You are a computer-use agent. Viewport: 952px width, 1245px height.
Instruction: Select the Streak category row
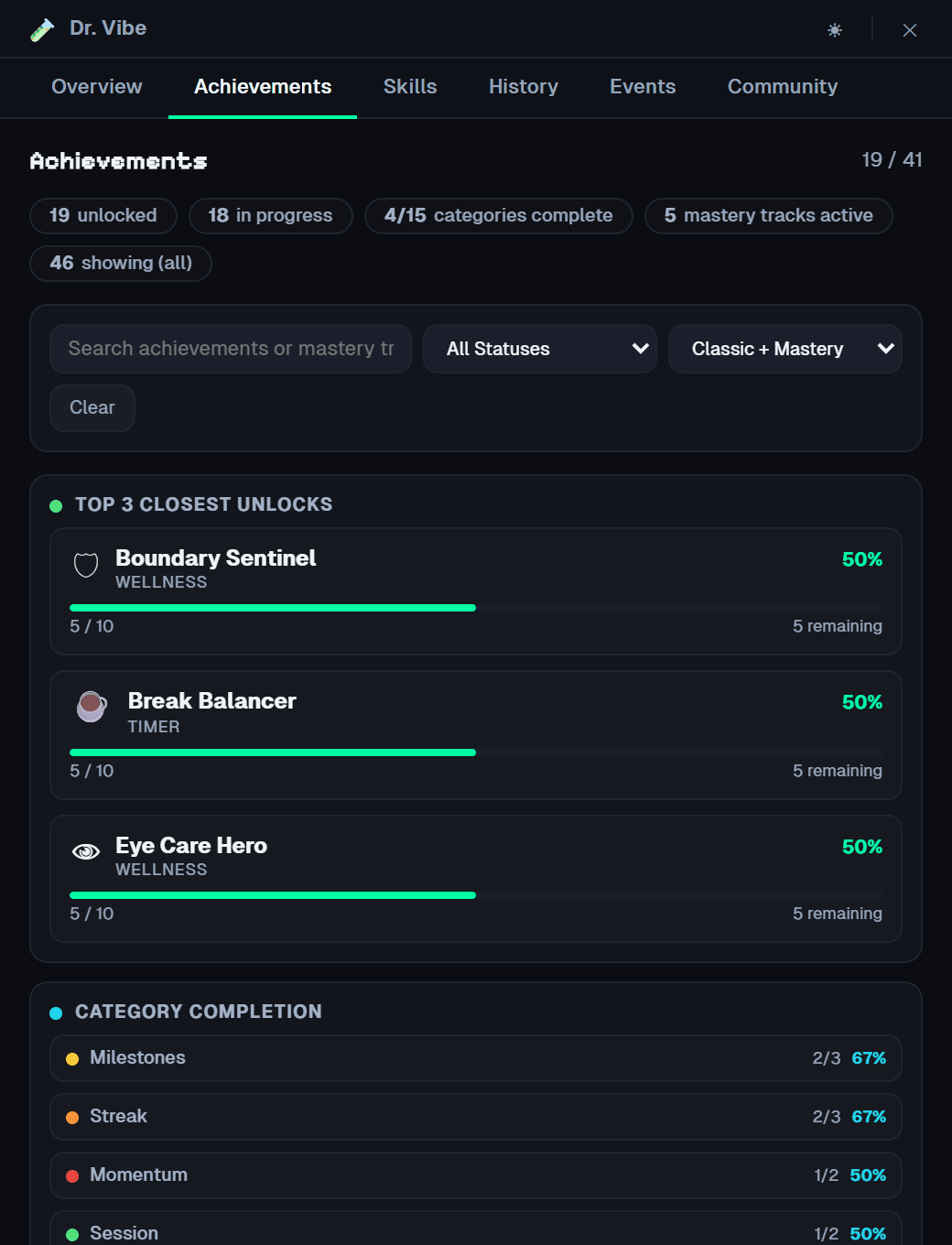point(476,1117)
